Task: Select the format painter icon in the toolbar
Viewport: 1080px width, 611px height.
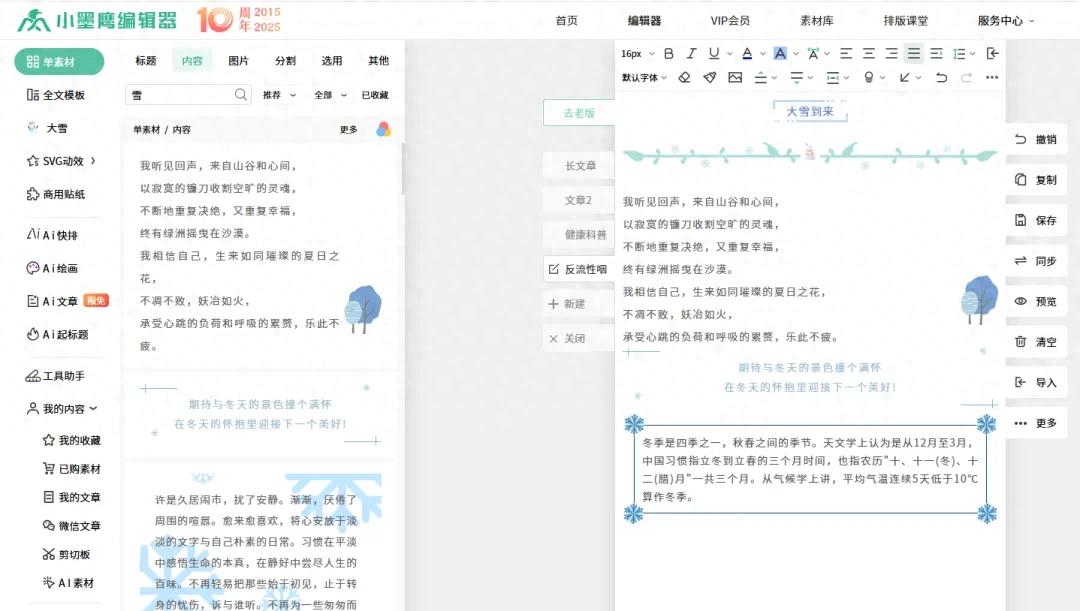Action: pos(710,77)
